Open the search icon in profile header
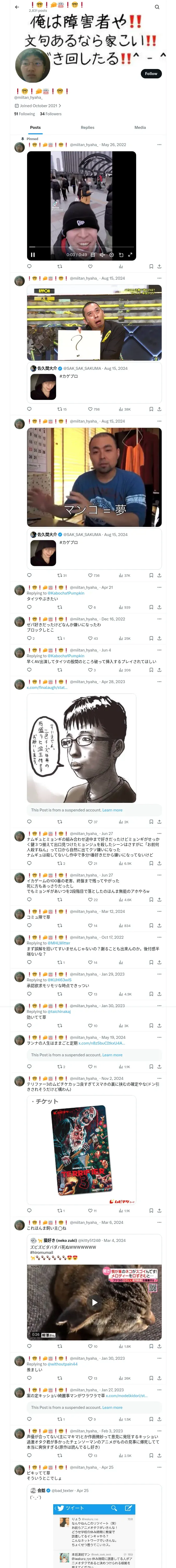This screenshot has width=176, height=1568. (157, 7)
